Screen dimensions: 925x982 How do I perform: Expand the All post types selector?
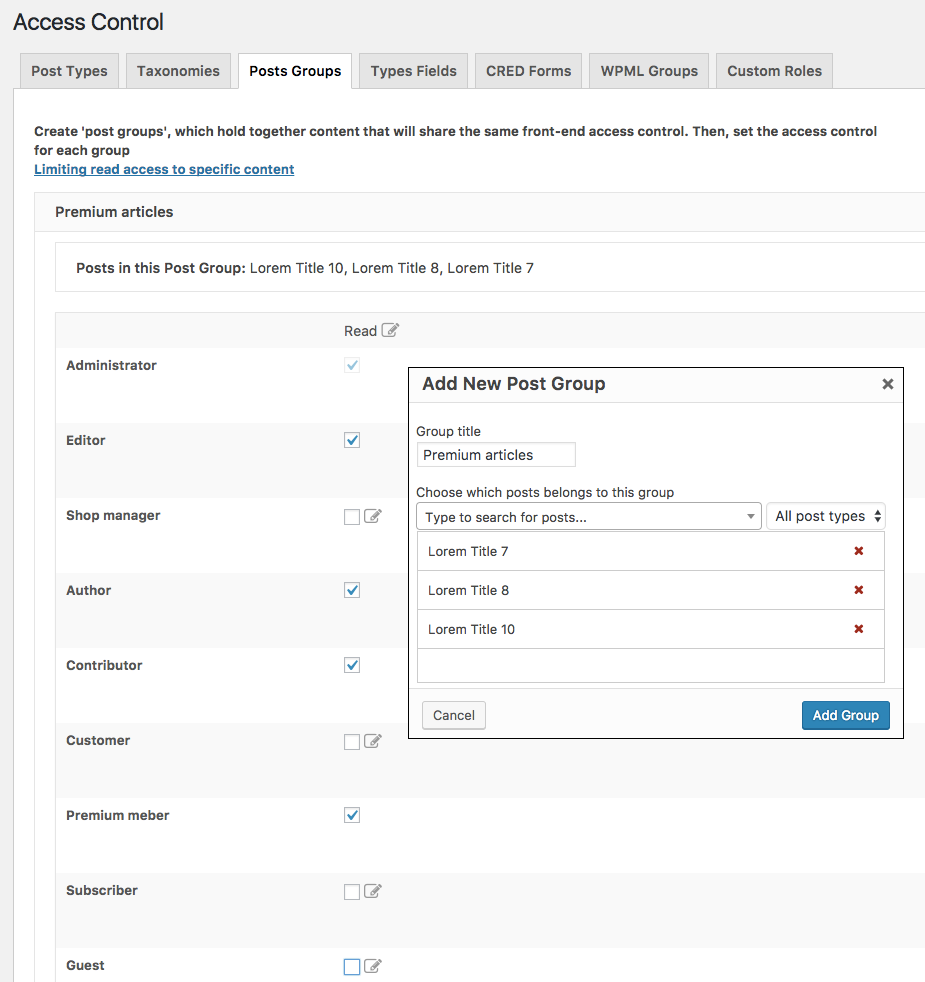pos(825,517)
